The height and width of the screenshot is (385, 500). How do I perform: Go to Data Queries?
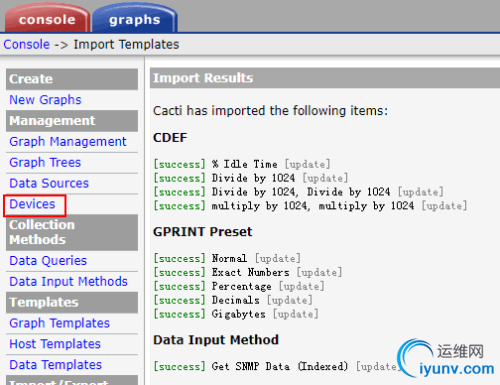point(48,261)
